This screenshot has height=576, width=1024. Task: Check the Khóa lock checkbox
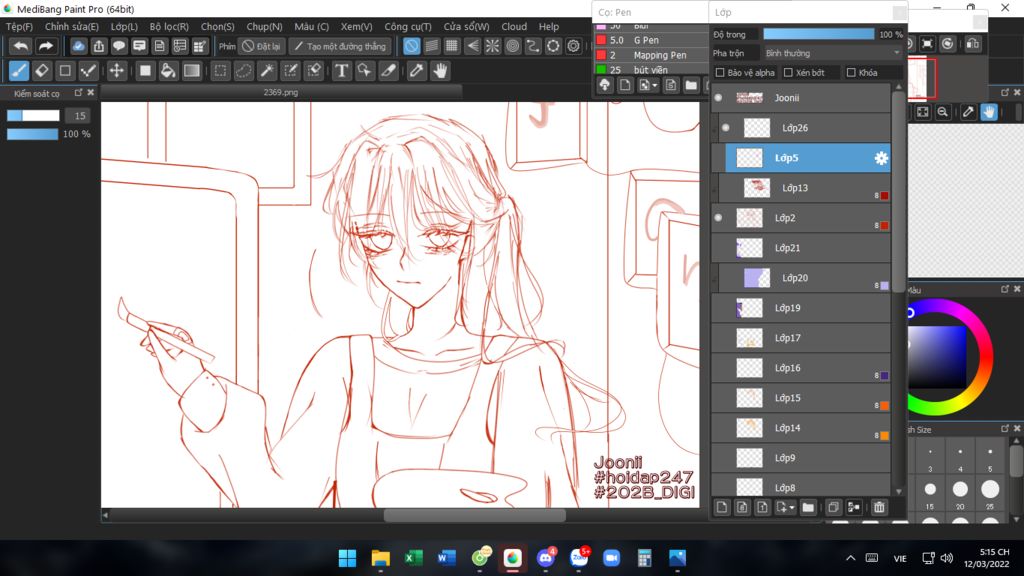(x=851, y=73)
